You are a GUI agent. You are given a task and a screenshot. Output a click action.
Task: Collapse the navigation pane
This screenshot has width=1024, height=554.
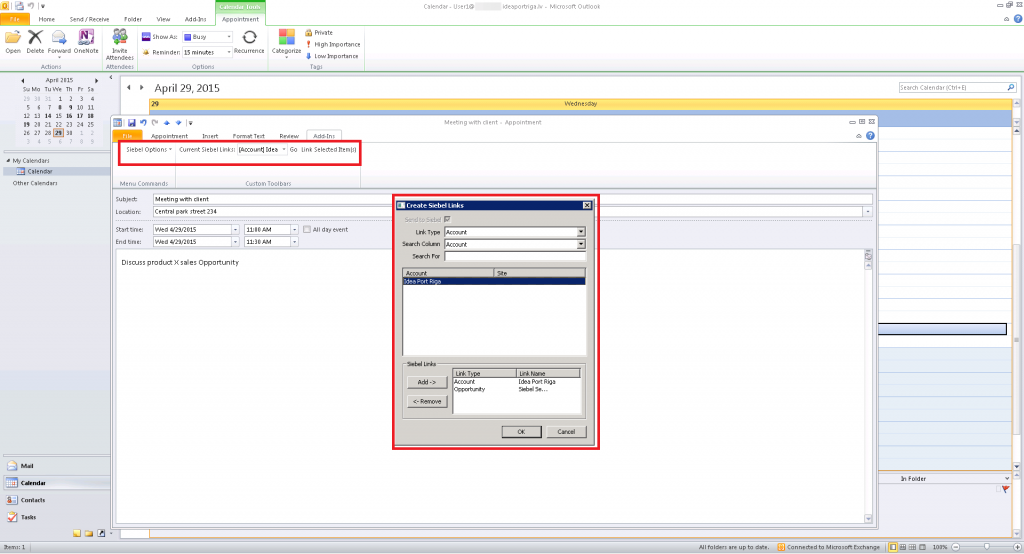[x=110, y=77]
